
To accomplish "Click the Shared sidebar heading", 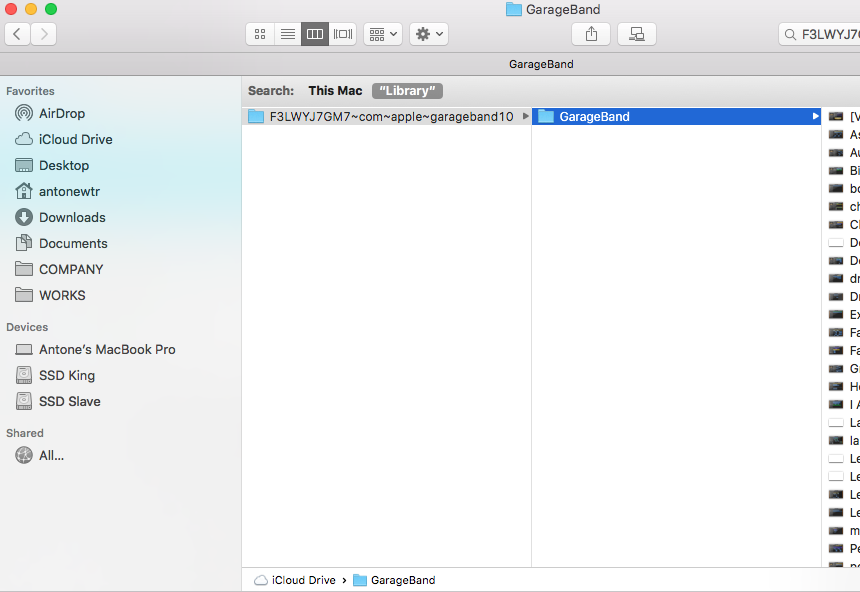I will coord(25,433).
